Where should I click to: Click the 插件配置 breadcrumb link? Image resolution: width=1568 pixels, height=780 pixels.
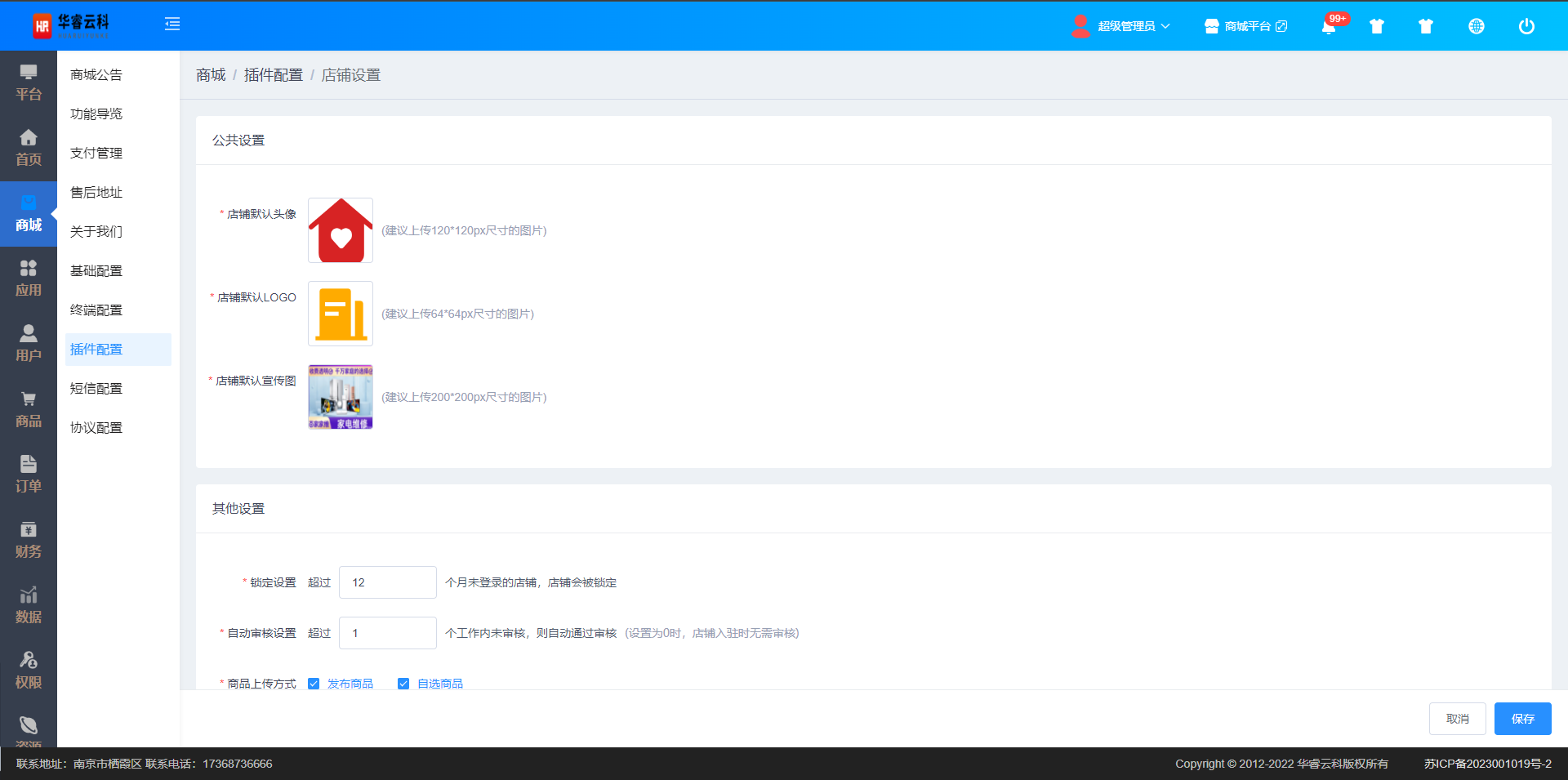[273, 75]
